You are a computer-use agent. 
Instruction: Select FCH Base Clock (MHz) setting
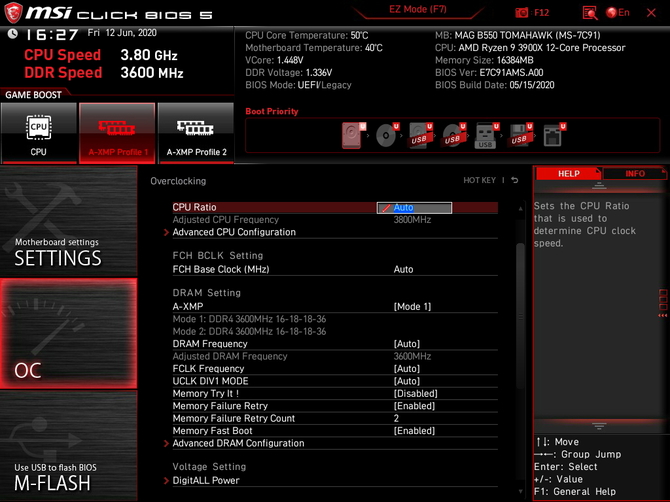tap(335, 269)
